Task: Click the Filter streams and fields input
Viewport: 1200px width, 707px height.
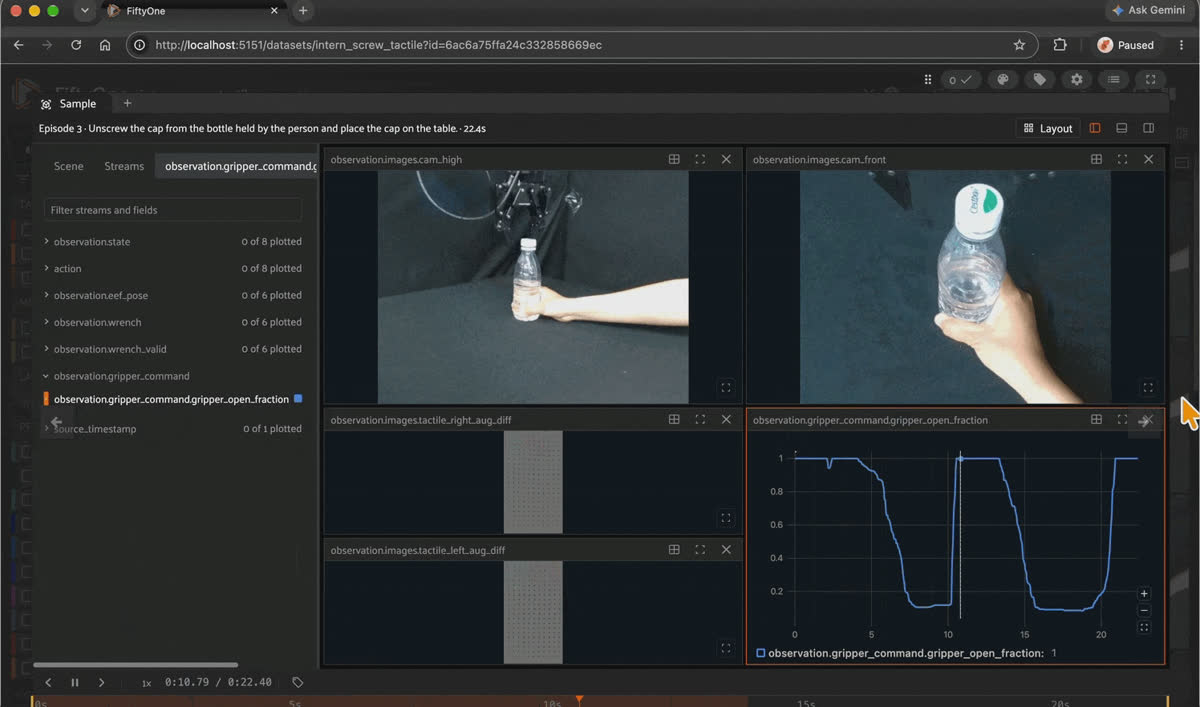Action: pos(173,210)
